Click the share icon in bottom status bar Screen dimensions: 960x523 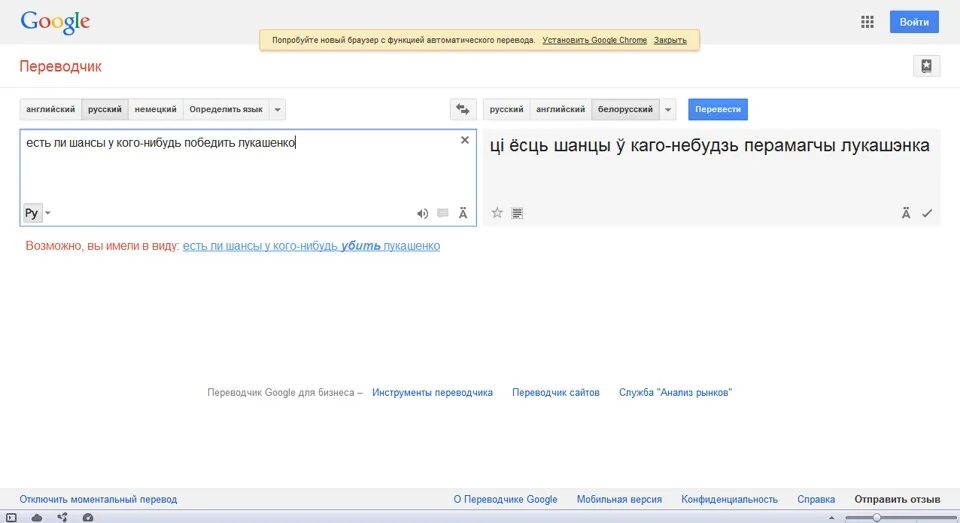click(62, 517)
